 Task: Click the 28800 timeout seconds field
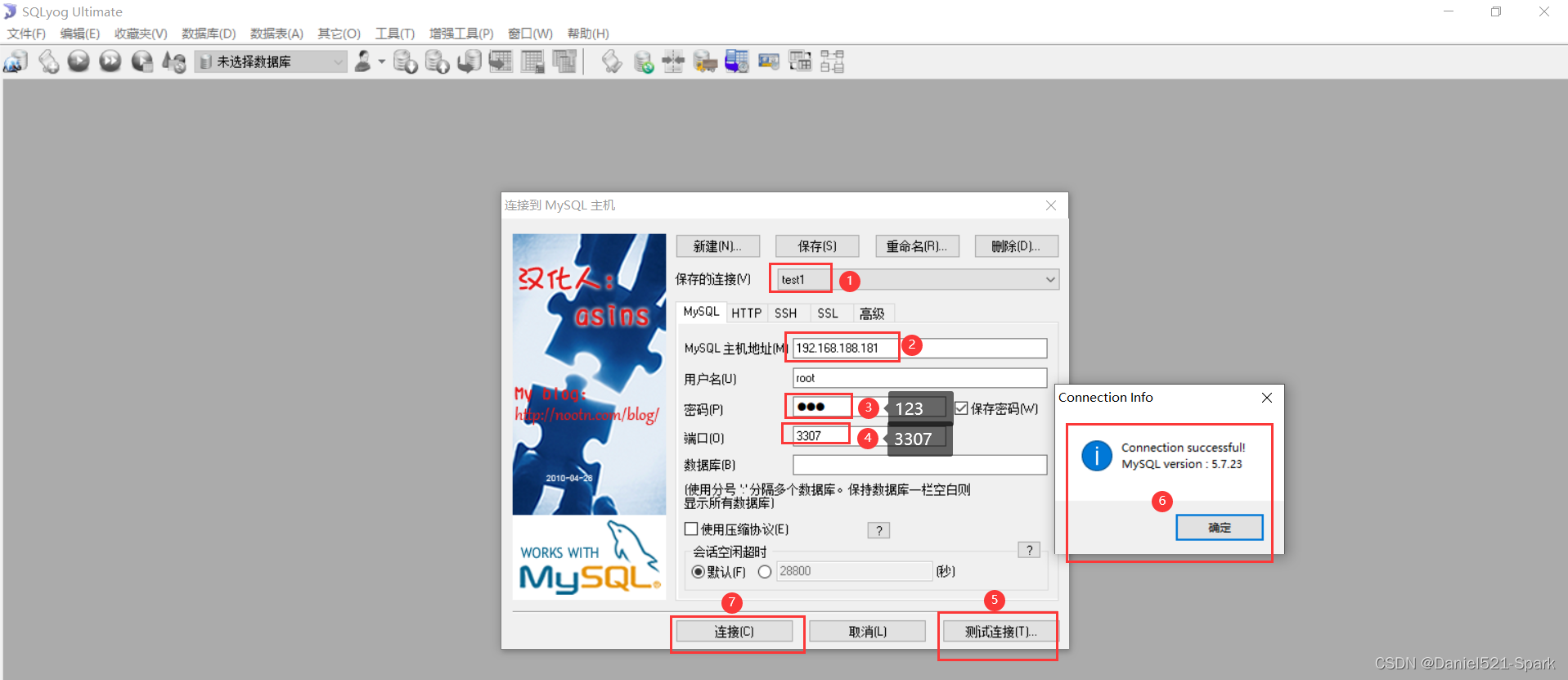854,571
